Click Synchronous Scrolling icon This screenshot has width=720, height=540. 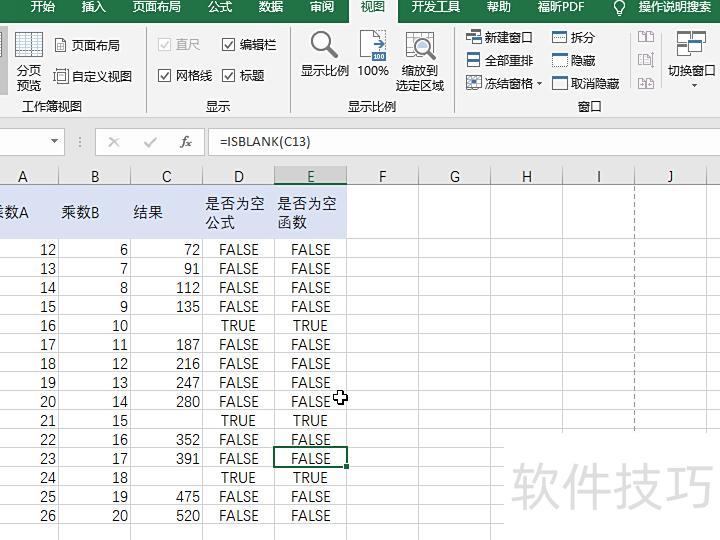click(x=646, y=60)
